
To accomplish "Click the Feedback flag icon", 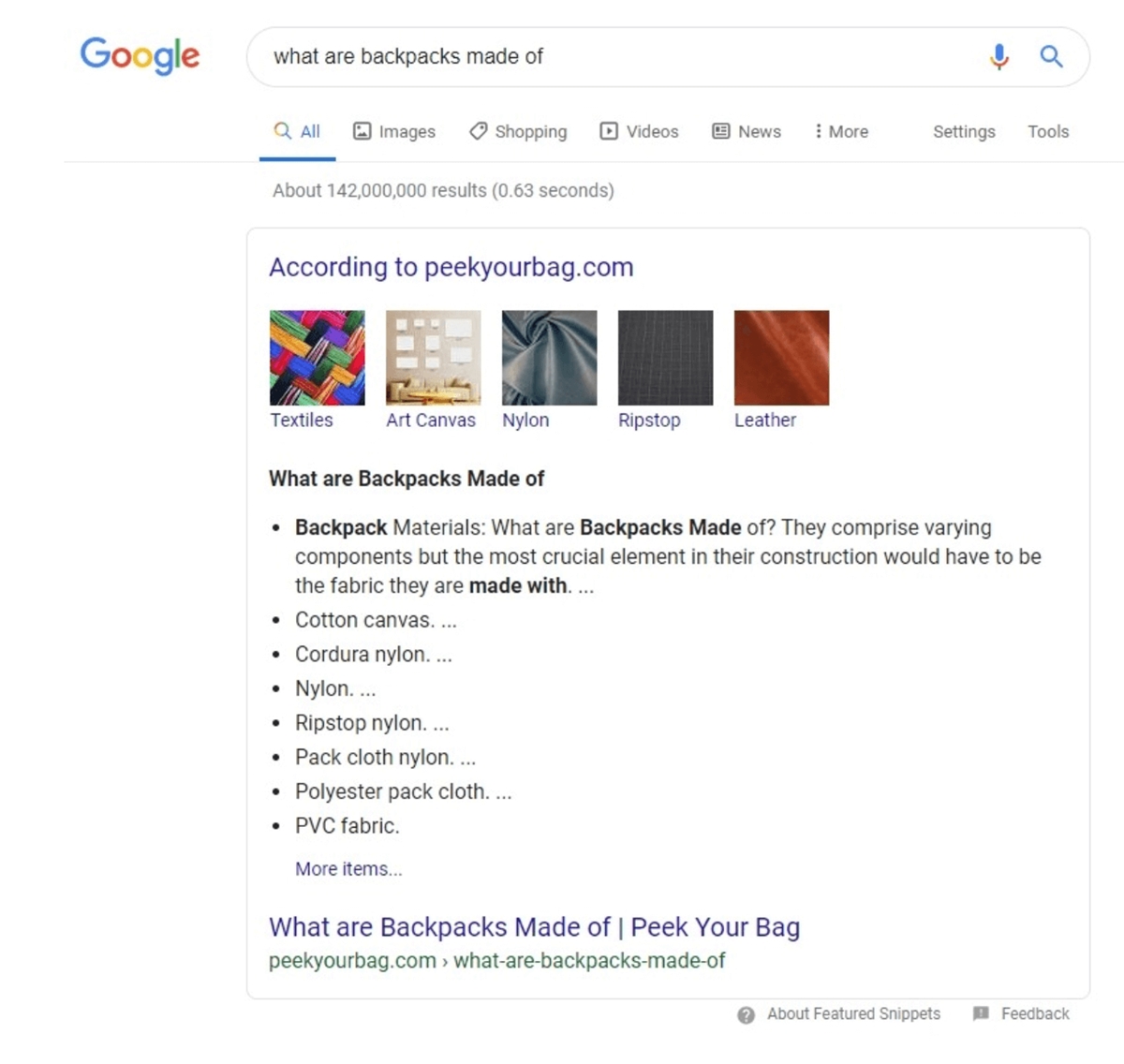I will tap(981, 1013).
